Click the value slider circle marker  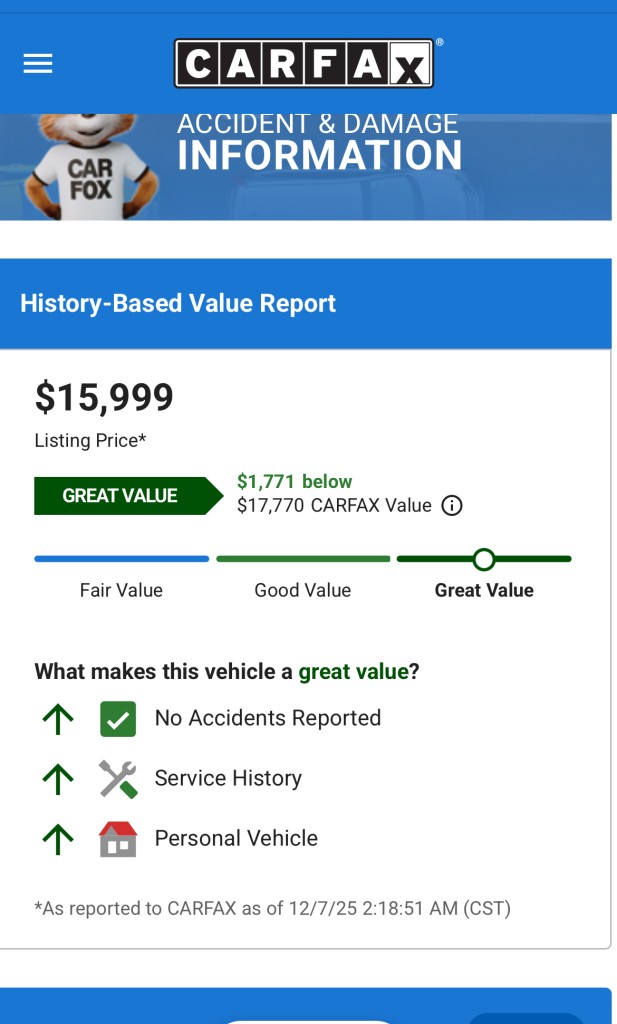[484, 559]
